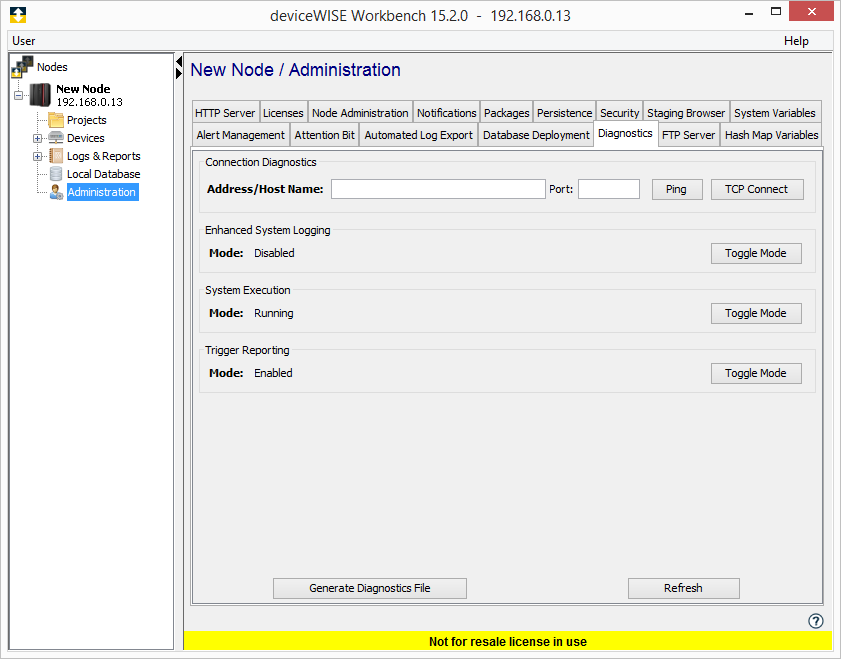Toggle the Enhanced System Logging mode
The image size is (841, 659).
click(x=755, y=253)
